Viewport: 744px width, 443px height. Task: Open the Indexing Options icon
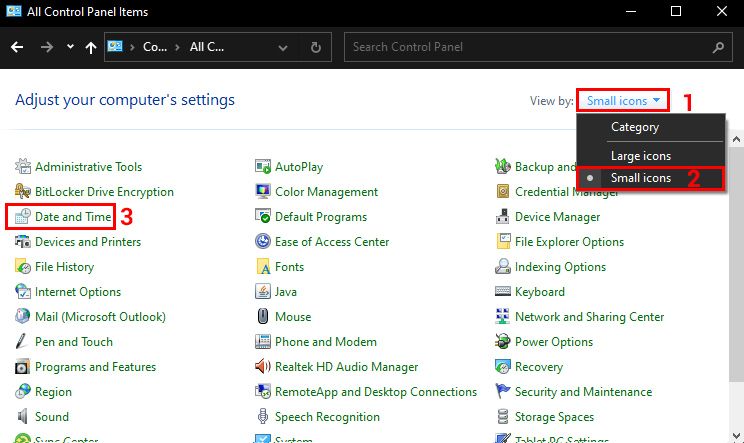click(x=502, y=267)
